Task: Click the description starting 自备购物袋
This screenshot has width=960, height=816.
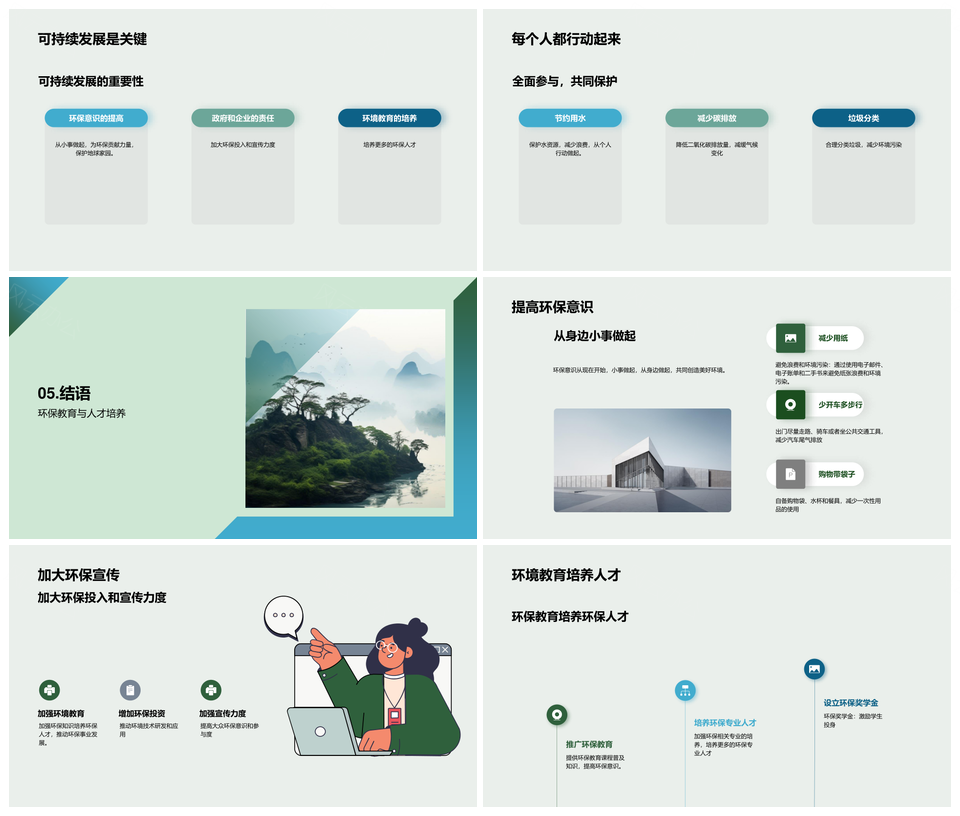Action: 828,505
